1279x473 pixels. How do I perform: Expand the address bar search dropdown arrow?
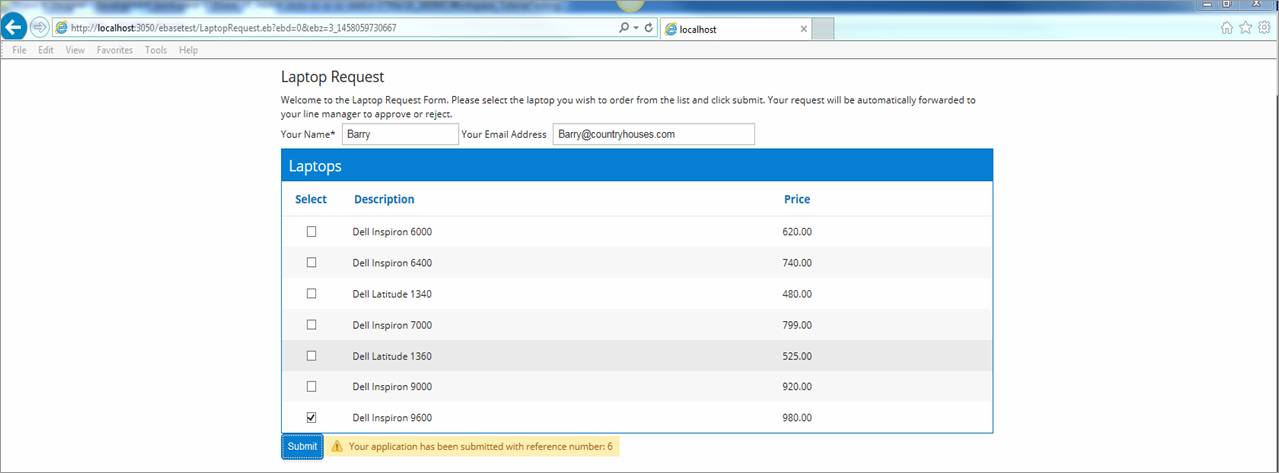pos(636,28)
